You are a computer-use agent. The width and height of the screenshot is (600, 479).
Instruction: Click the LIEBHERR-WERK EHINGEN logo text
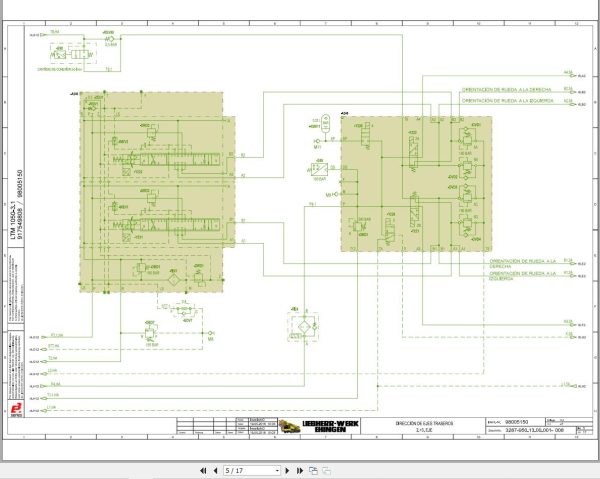[x=331, y=426]
